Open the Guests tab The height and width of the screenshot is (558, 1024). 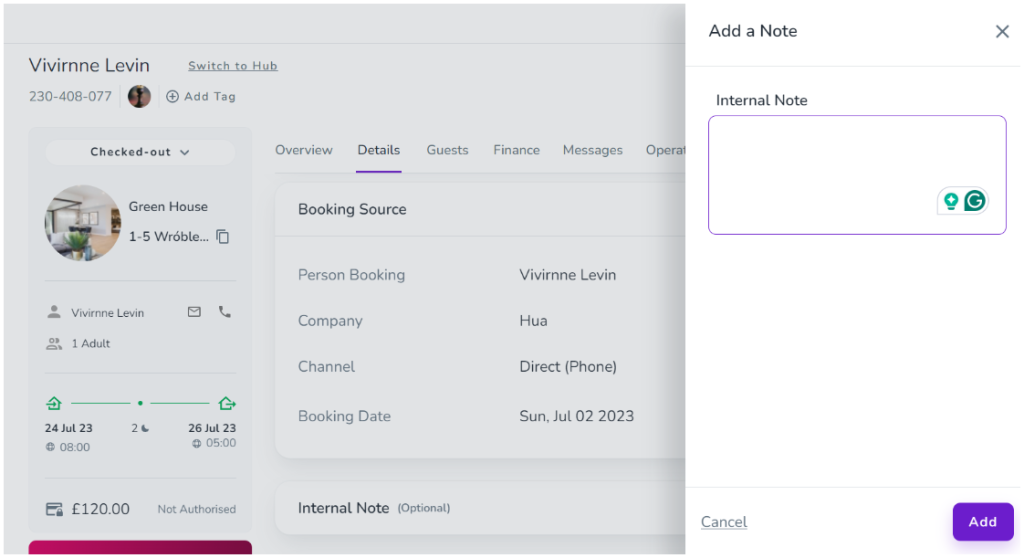[x=447, y=150]
